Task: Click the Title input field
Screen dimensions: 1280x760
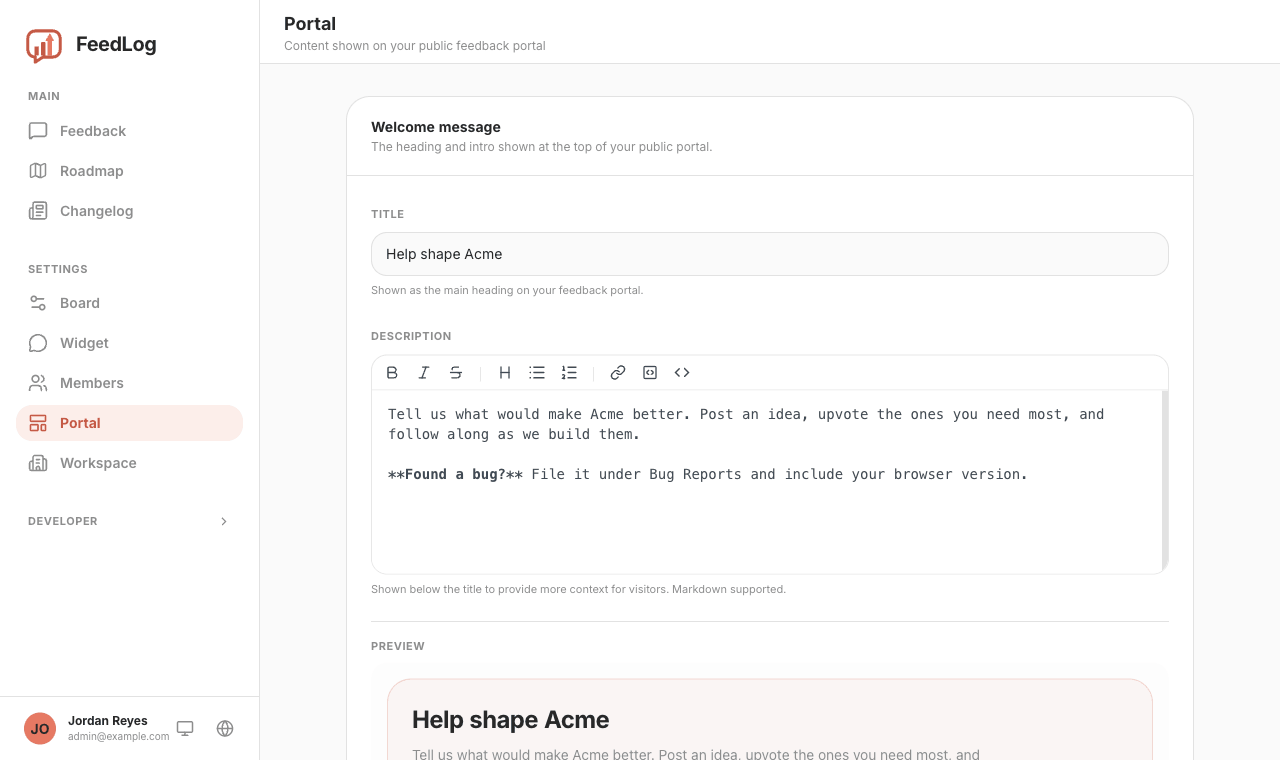Action: pos(769,254)
